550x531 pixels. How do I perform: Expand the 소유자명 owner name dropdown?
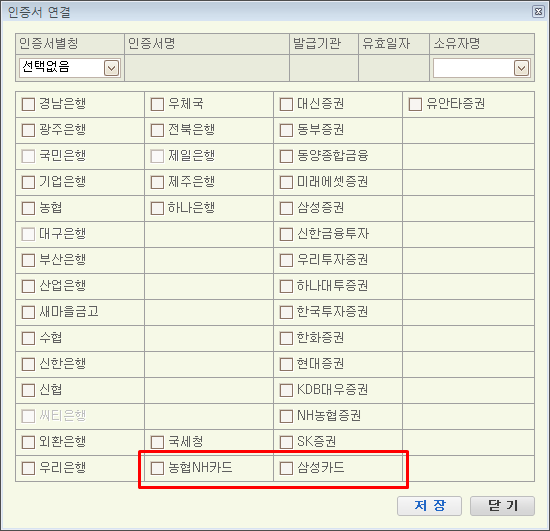[x=521, y=68]
